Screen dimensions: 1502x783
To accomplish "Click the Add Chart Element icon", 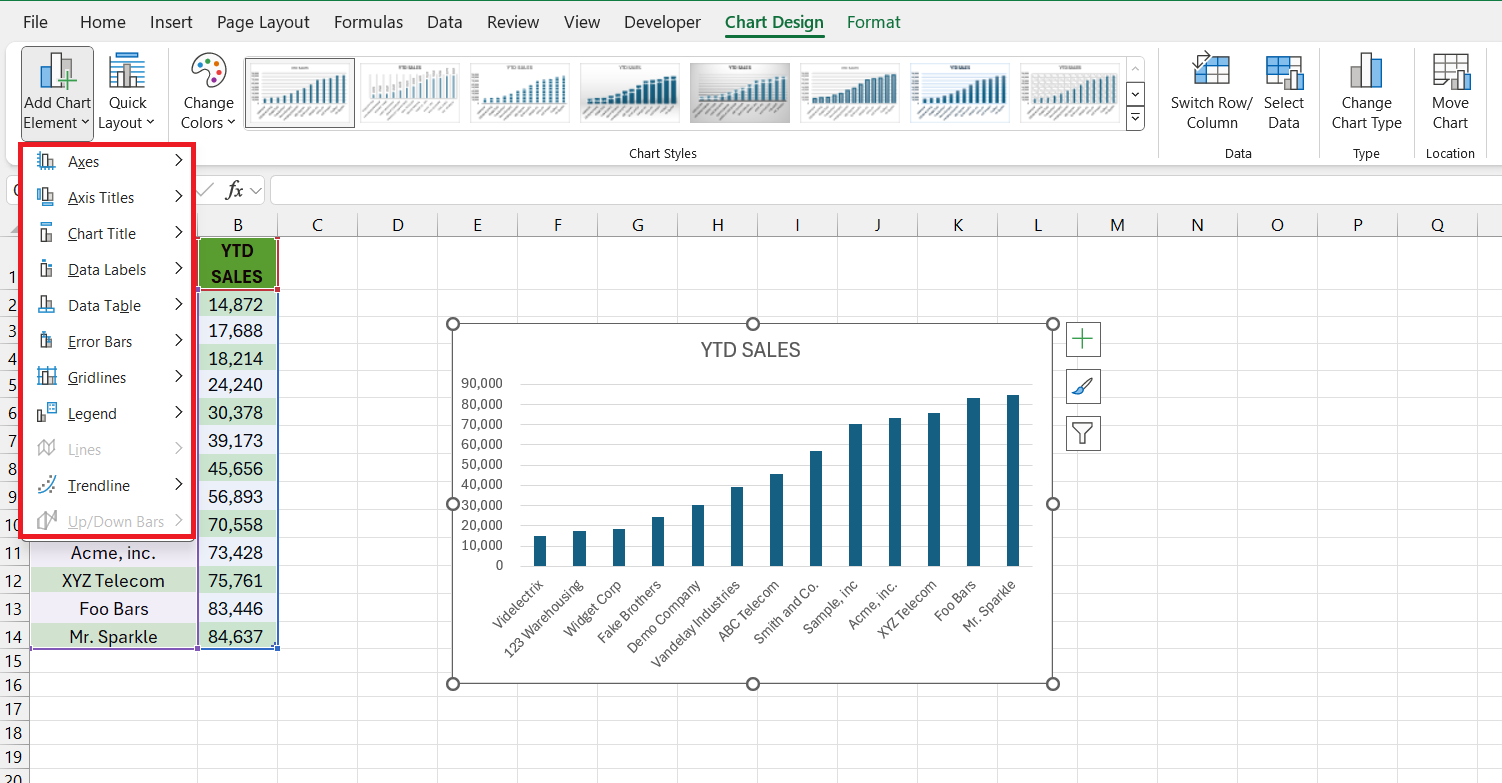I will [56, 92].
